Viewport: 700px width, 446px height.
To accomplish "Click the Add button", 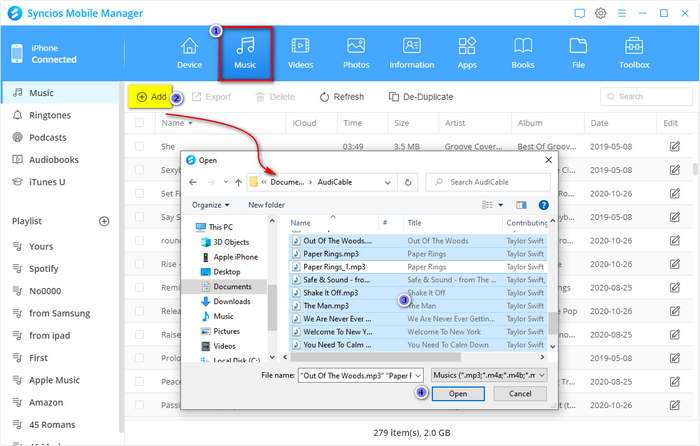I will (x=151, y=97).
